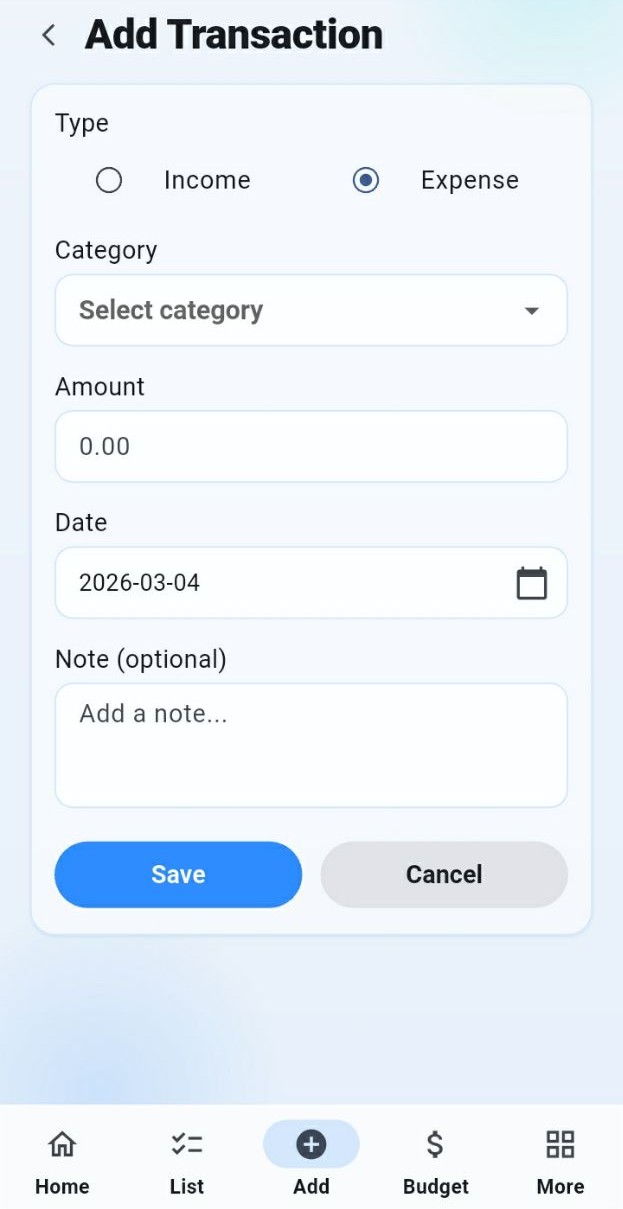Click inside the Amount field
Screen dimensions: 623x1209
[311, 446]
